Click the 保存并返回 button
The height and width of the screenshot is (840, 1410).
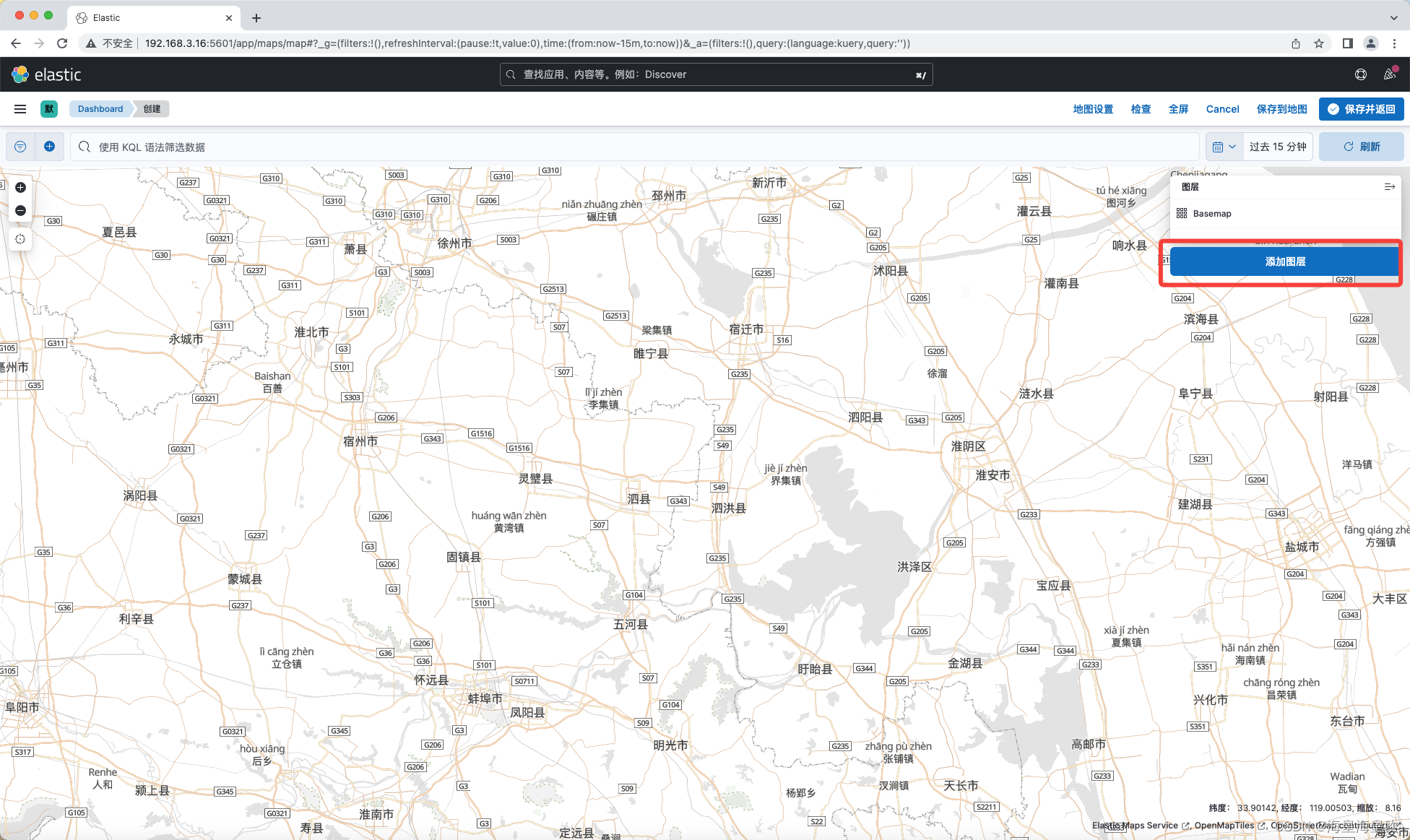click(1361, 109)
